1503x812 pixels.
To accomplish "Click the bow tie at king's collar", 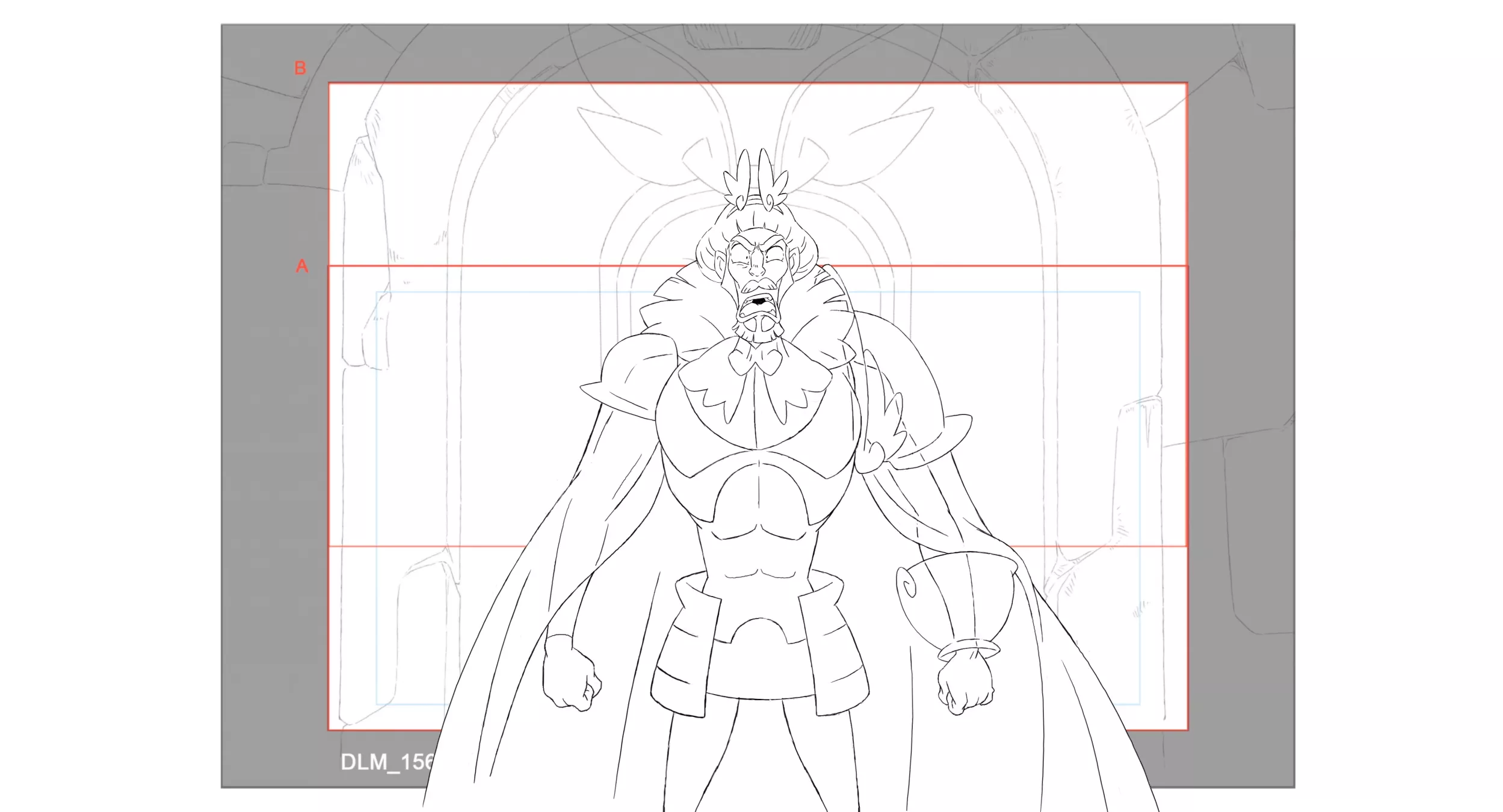I will (755, 361).
